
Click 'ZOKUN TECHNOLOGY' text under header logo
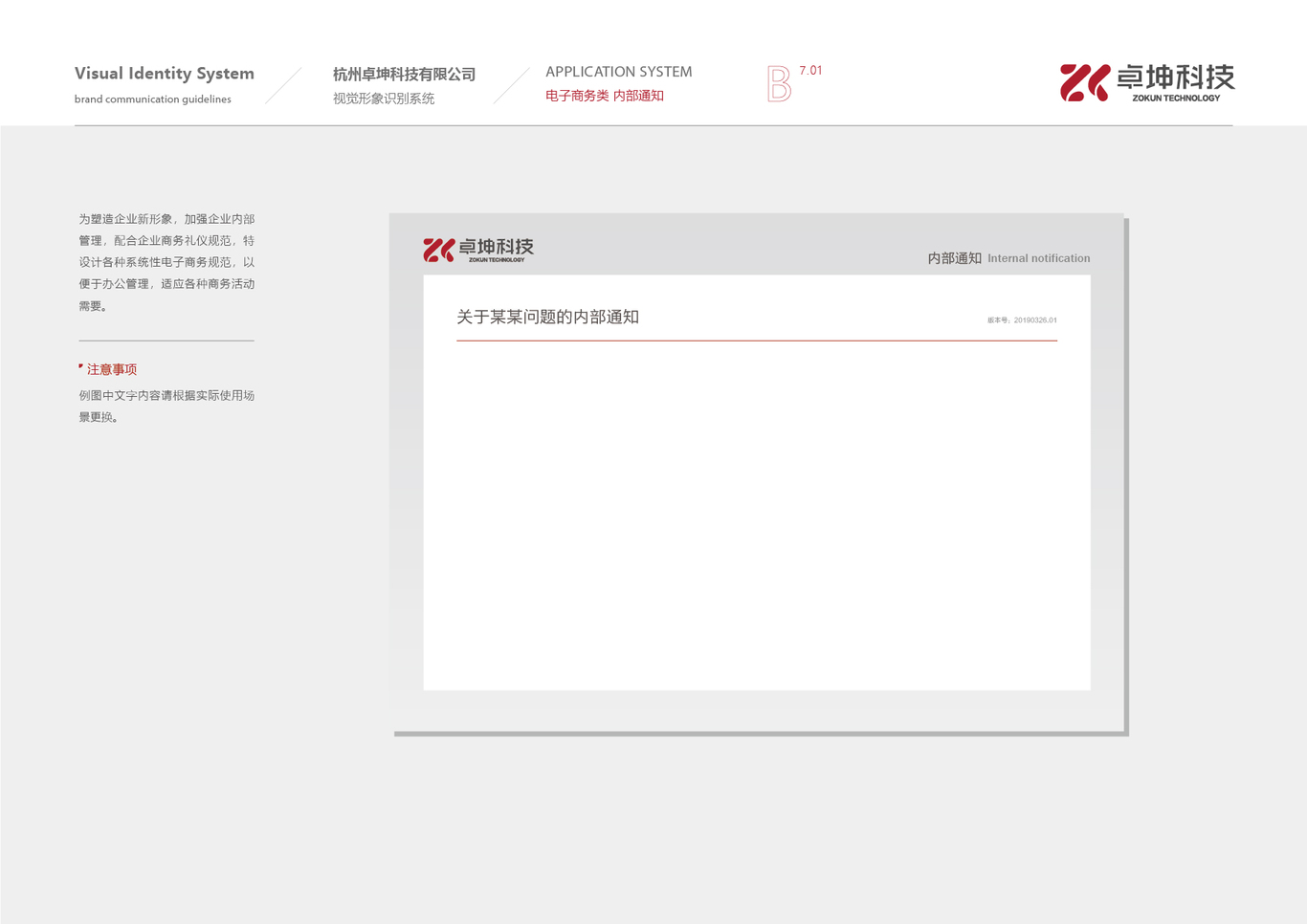[1176, 98]
